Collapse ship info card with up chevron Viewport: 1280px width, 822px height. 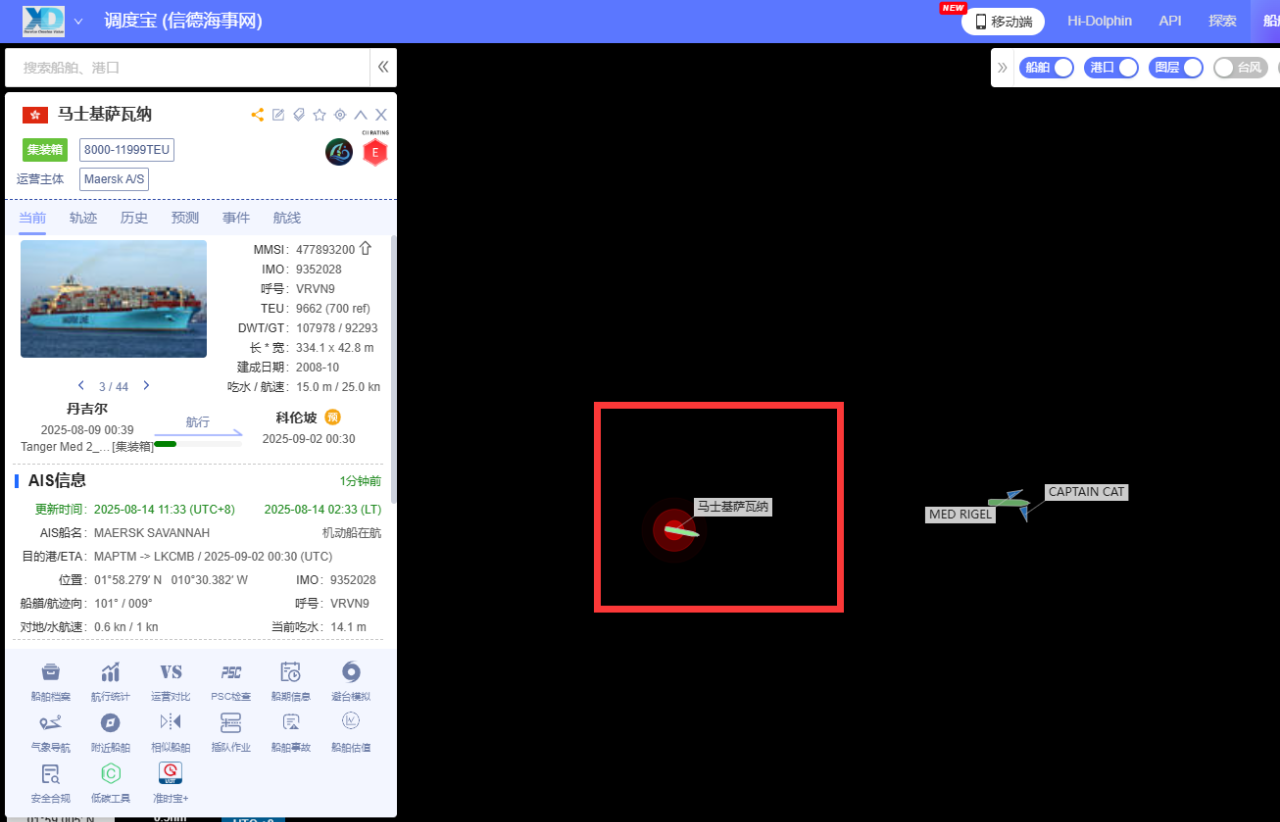click(x=361, y=115)
